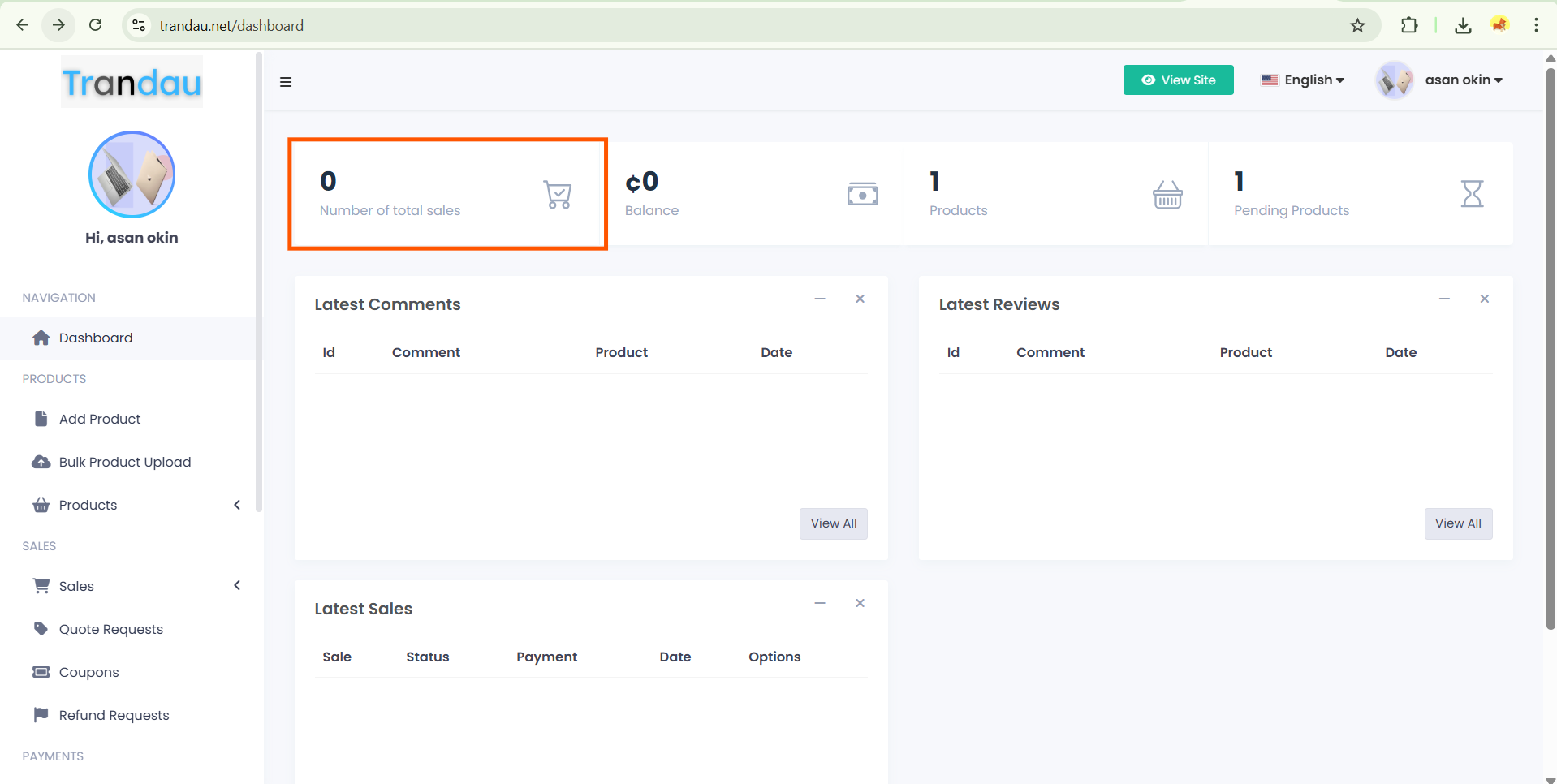Open browser extensions puzzle icon
The image size is (1557, 784).
[1409, 26]
